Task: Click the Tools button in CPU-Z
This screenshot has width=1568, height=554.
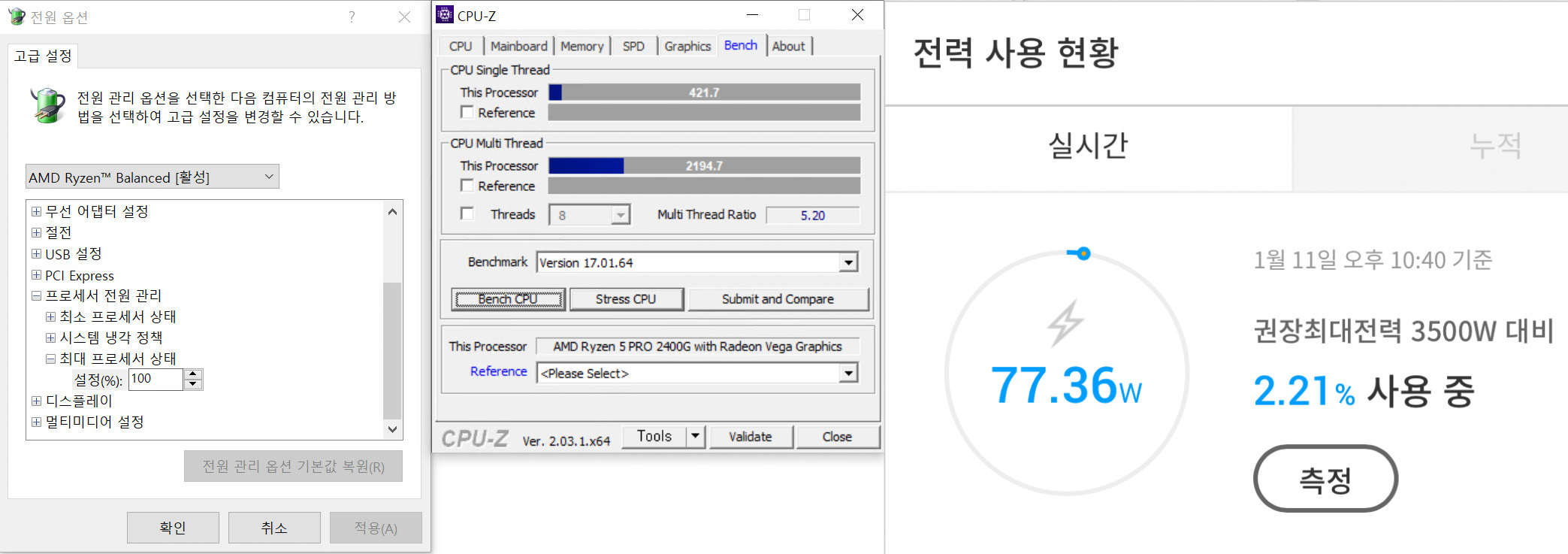Action: pyautogui.click(x=654, y=436)
